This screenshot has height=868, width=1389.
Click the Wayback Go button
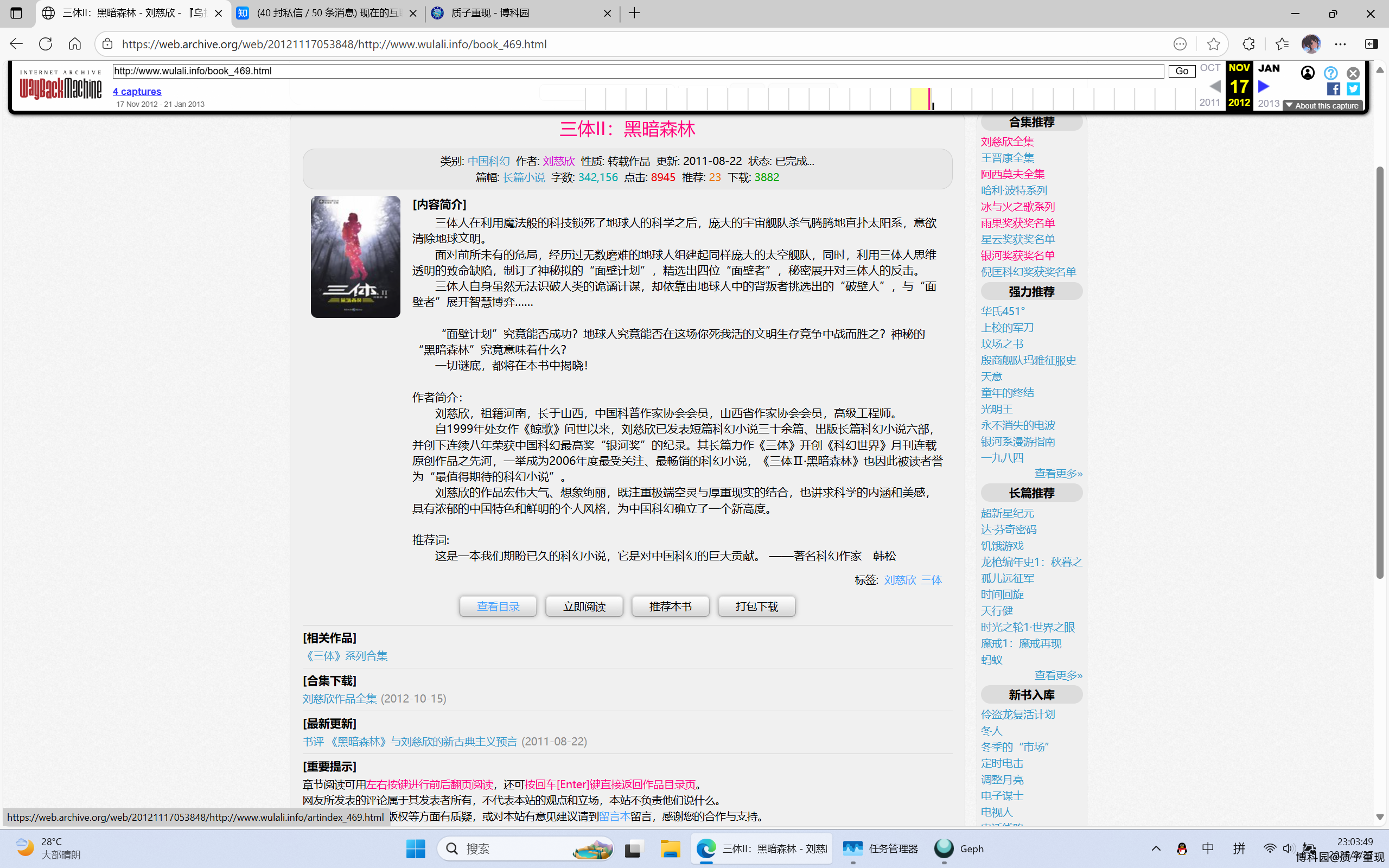(x=1182, y=71)
